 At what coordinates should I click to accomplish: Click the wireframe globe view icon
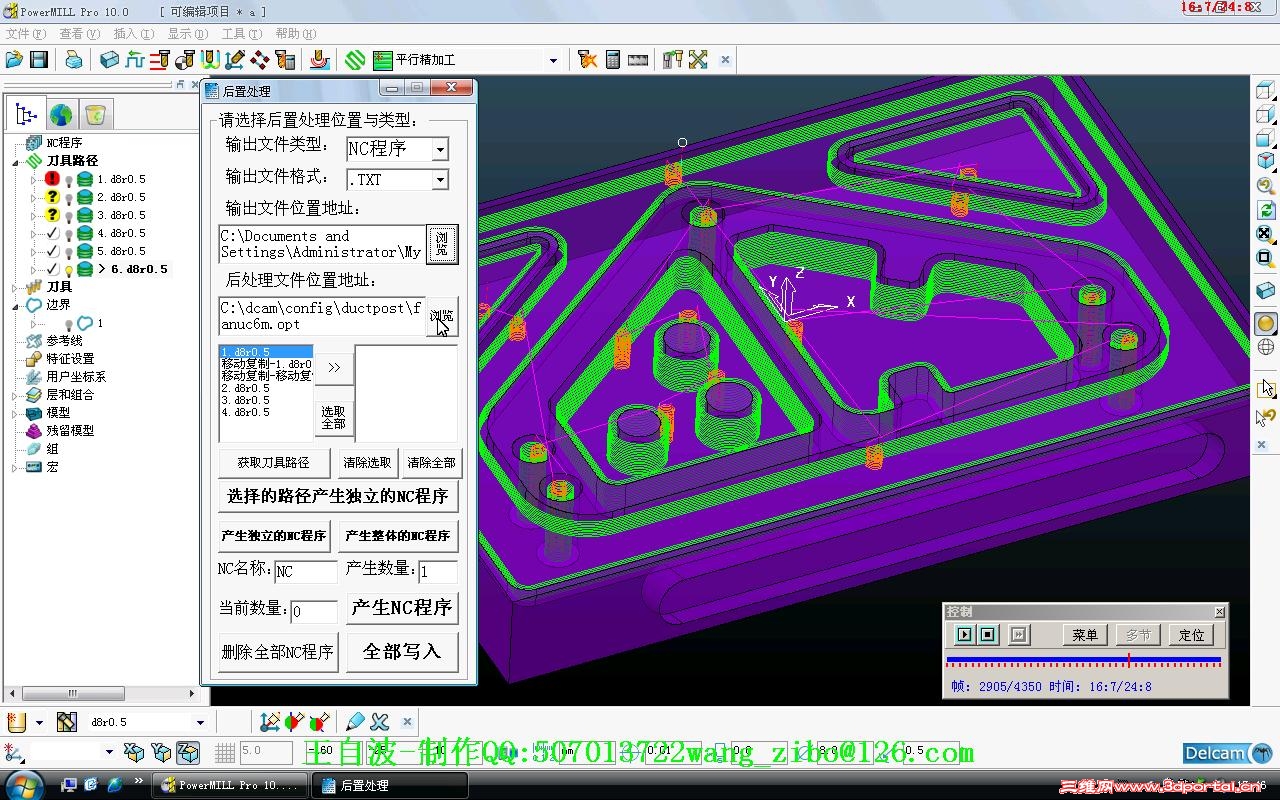(1266, 348)
